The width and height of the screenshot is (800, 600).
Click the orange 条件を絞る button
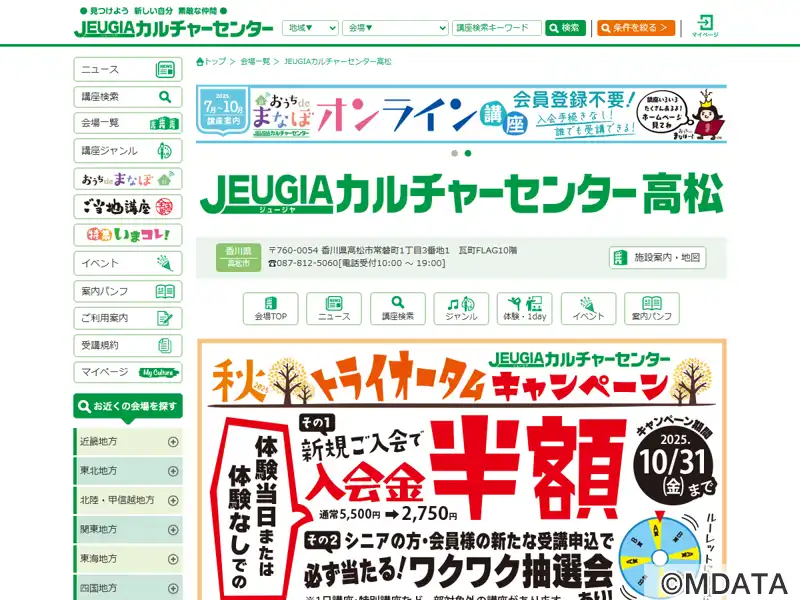coord(636,28)
